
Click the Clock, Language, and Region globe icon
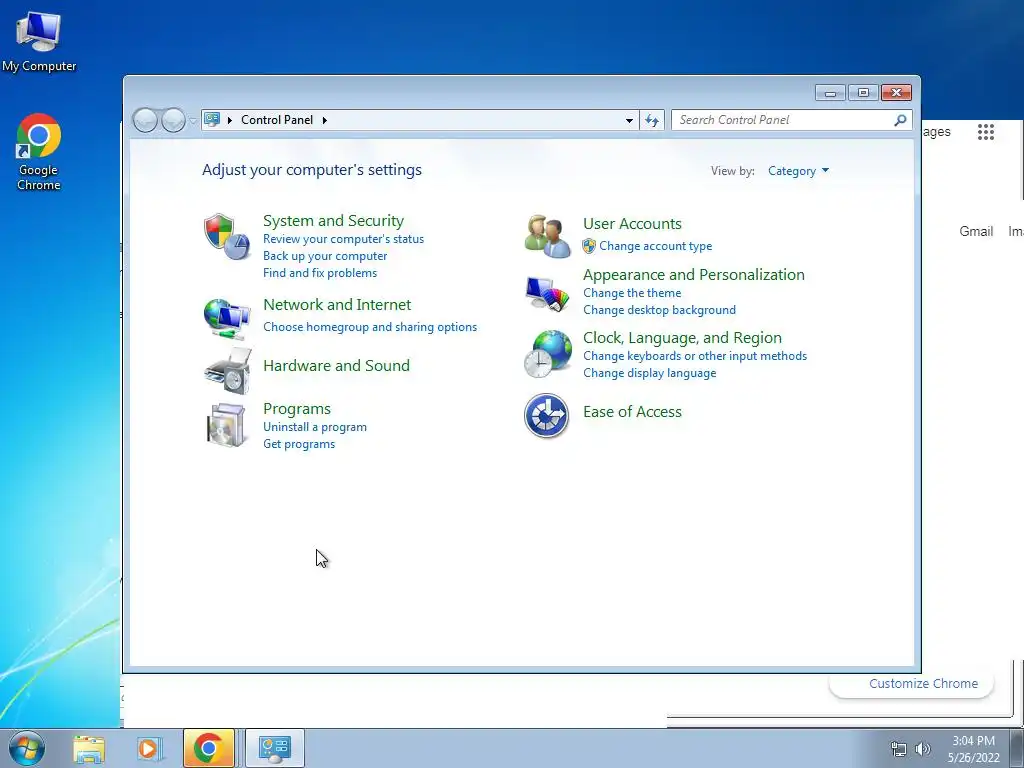(x=547, y=353)
